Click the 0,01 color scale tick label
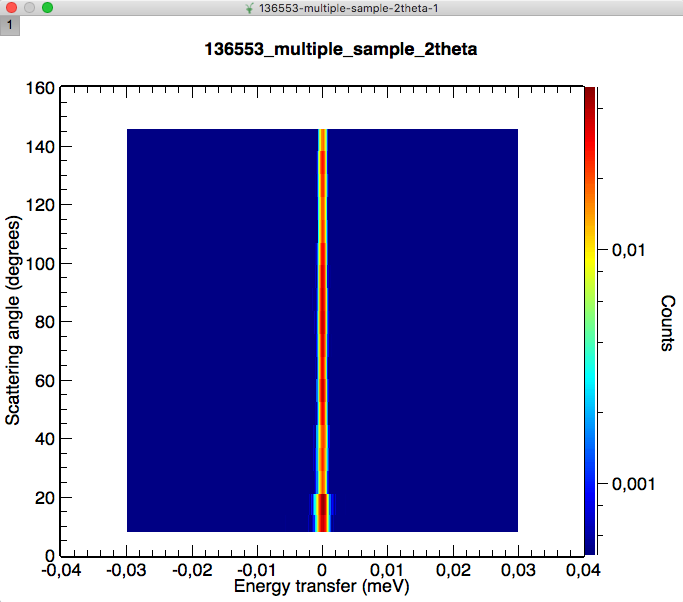683x602 pixels. point(627,249)
